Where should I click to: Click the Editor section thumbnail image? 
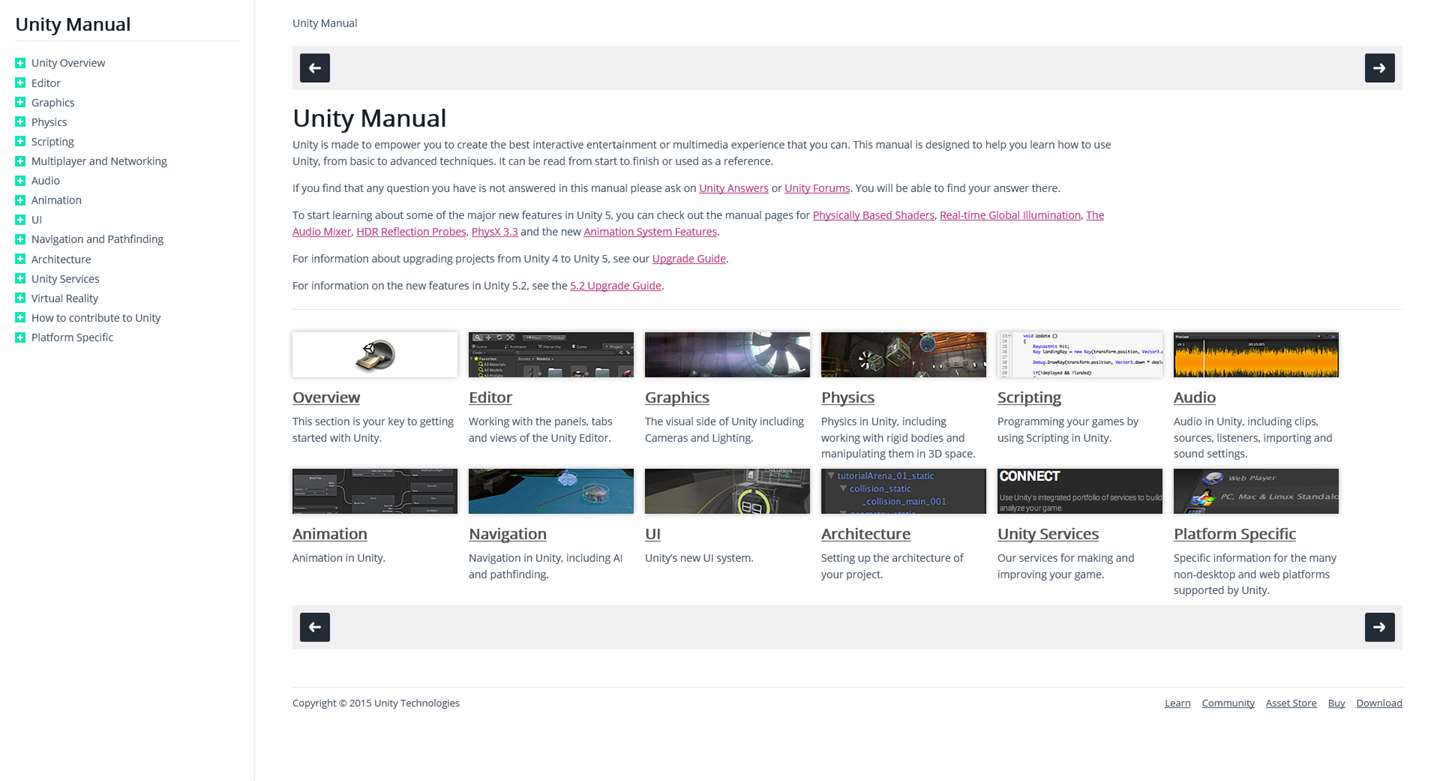click(551, 355)
